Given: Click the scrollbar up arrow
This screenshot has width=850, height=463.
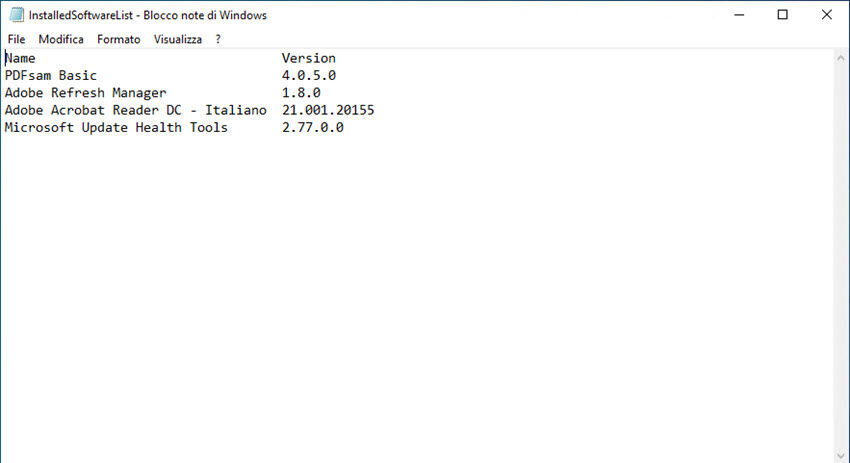Looking at the screenshot, I should pos(841,57).
